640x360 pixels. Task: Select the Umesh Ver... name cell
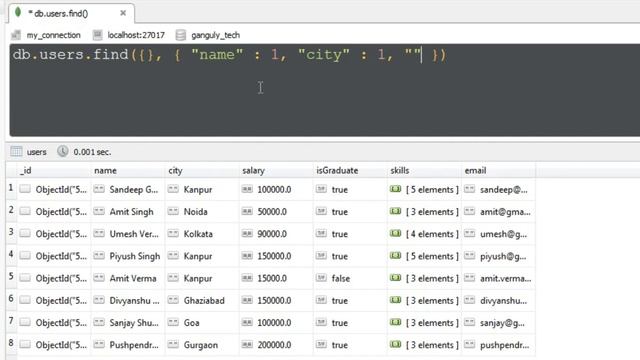point(127,234)
